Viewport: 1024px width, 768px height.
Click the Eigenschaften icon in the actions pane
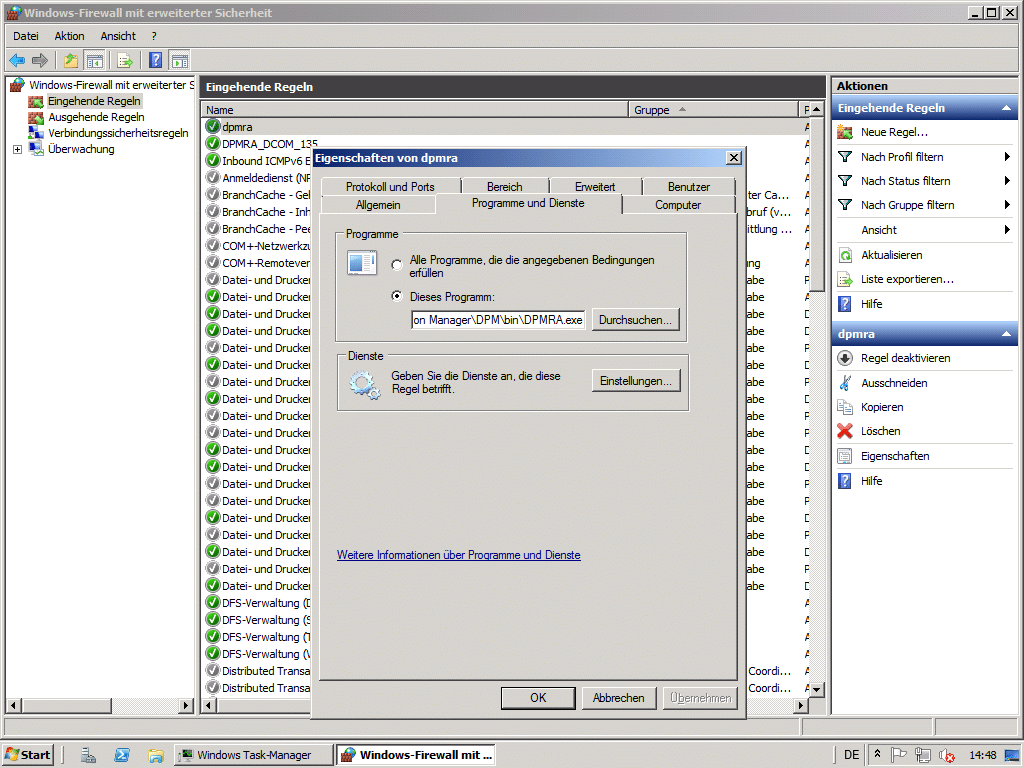tap(845, 456)
